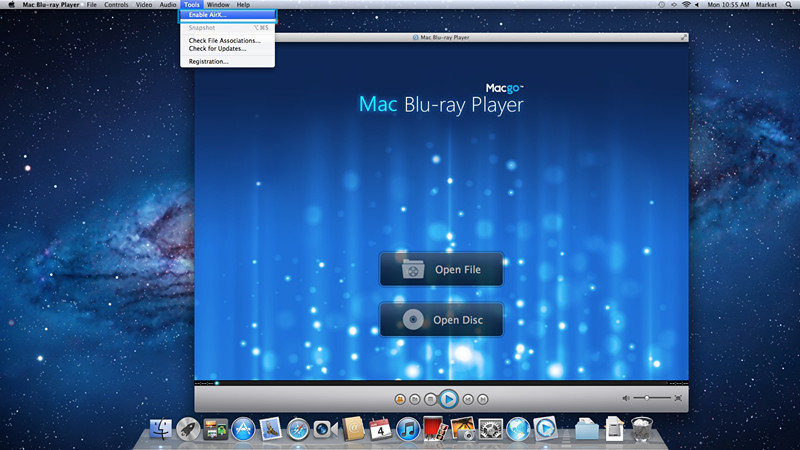Enter fullscreen via icon beside volume slider
The width and height of the screenshot is (800, 450).
[x=678, y=398]
